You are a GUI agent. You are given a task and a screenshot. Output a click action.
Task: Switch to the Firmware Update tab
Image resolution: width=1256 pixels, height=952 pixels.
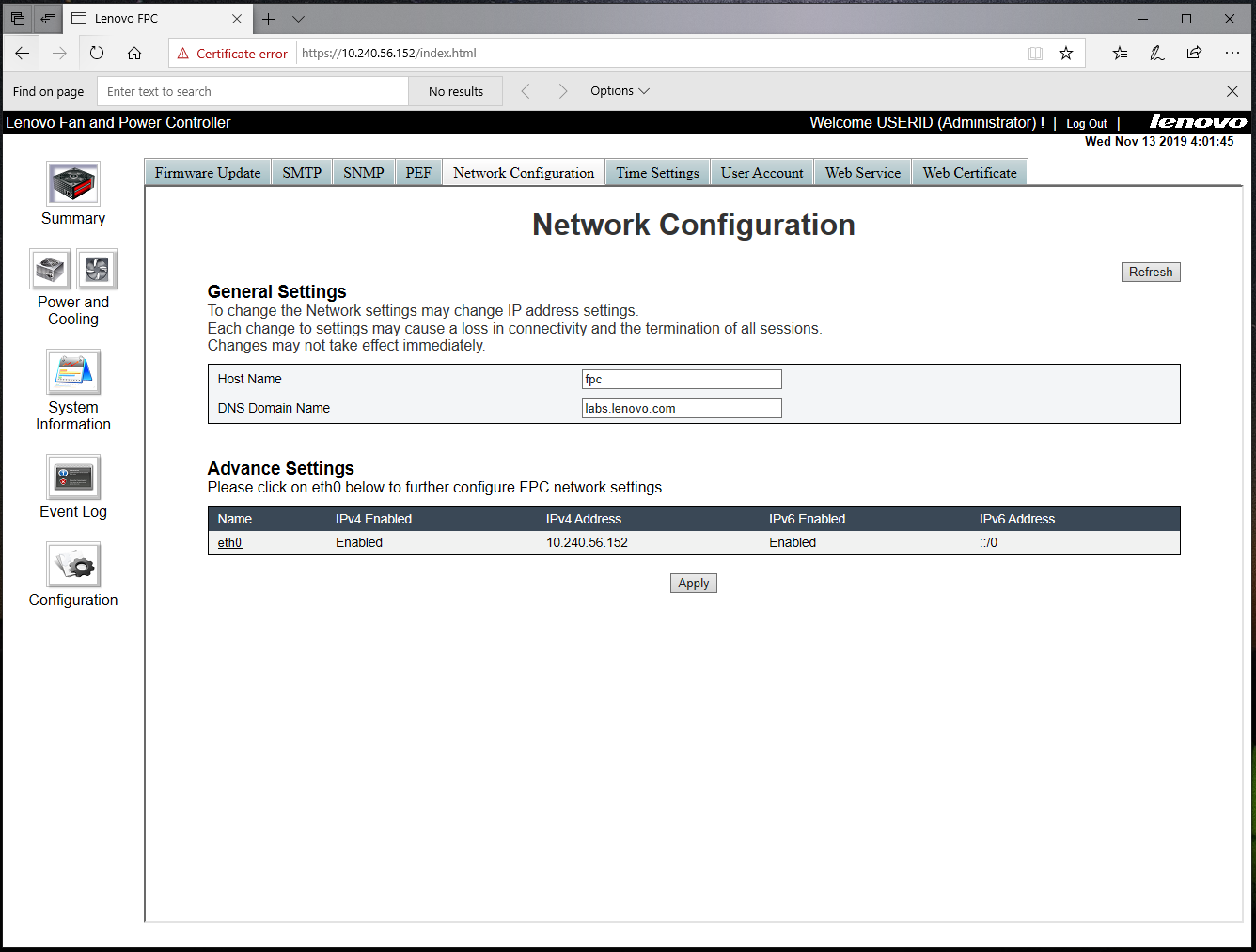click(x=208, y=173)
